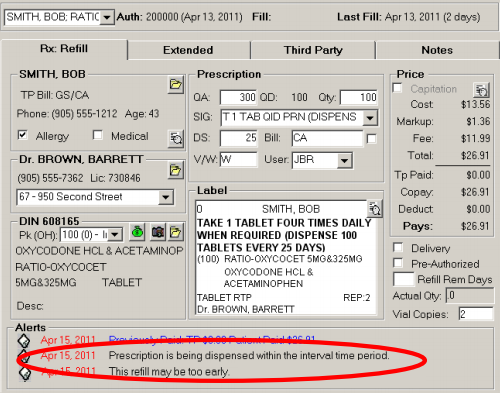Viewport: 500px width, 393px height.
Task: Click the TP Bill: GS/CA text
Action: pos(55,95)
